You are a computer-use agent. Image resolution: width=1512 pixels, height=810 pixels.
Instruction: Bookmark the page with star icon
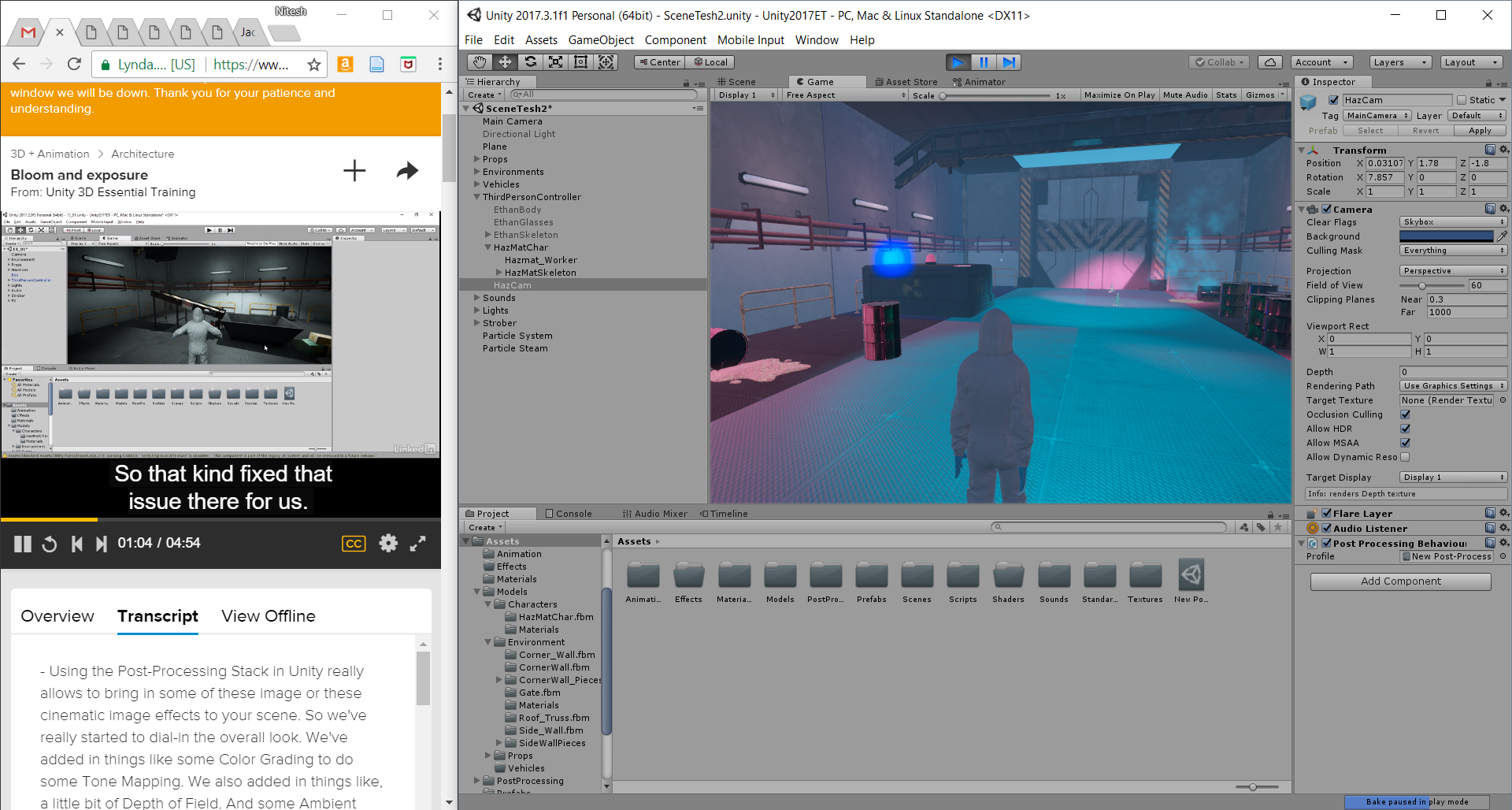tap(313, 65)
